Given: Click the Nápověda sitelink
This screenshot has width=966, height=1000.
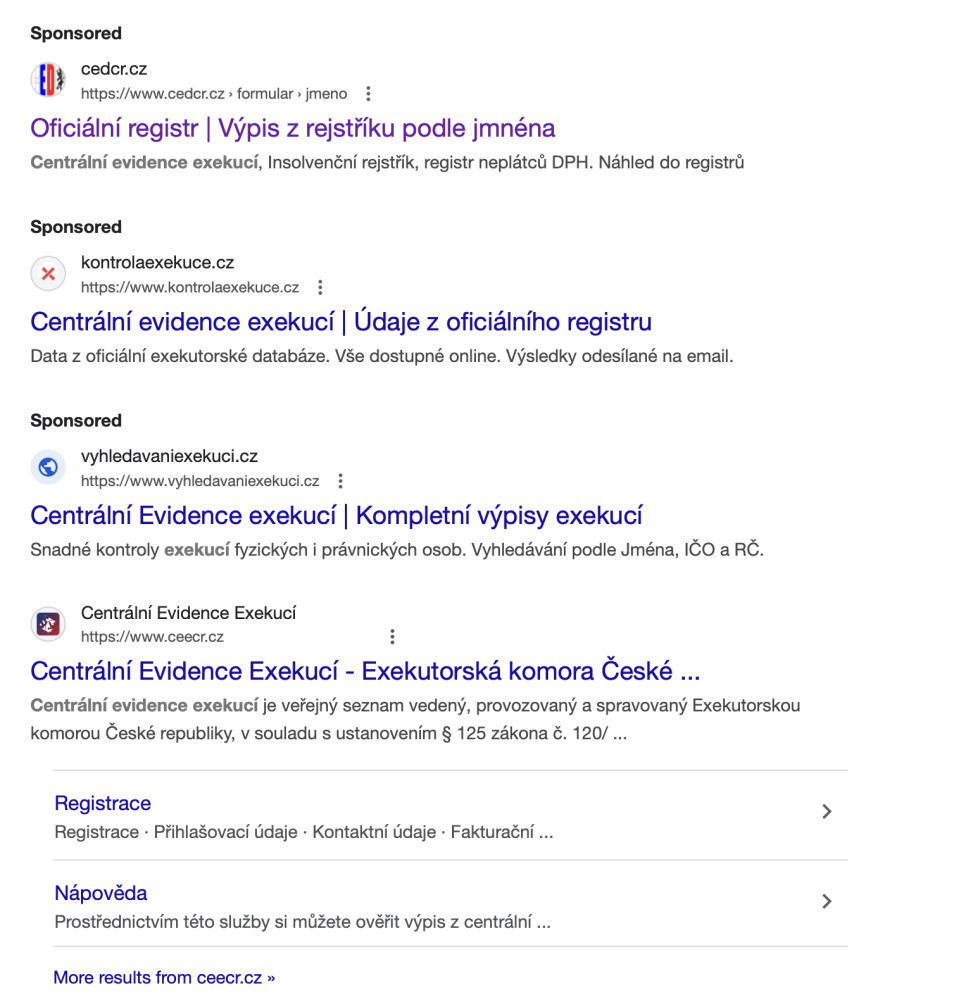Looking at the screenshot, I should point(101,893).
